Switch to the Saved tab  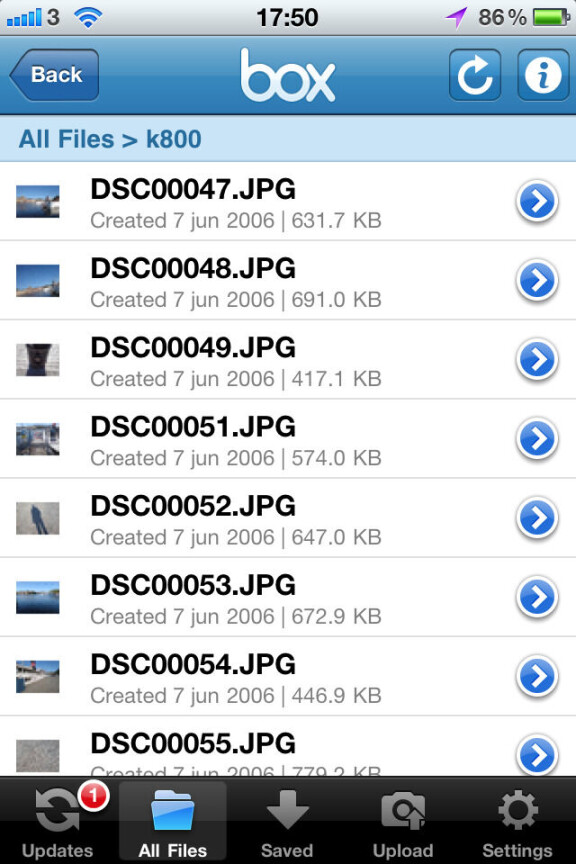pyautogui.click(x=287, y=821)
